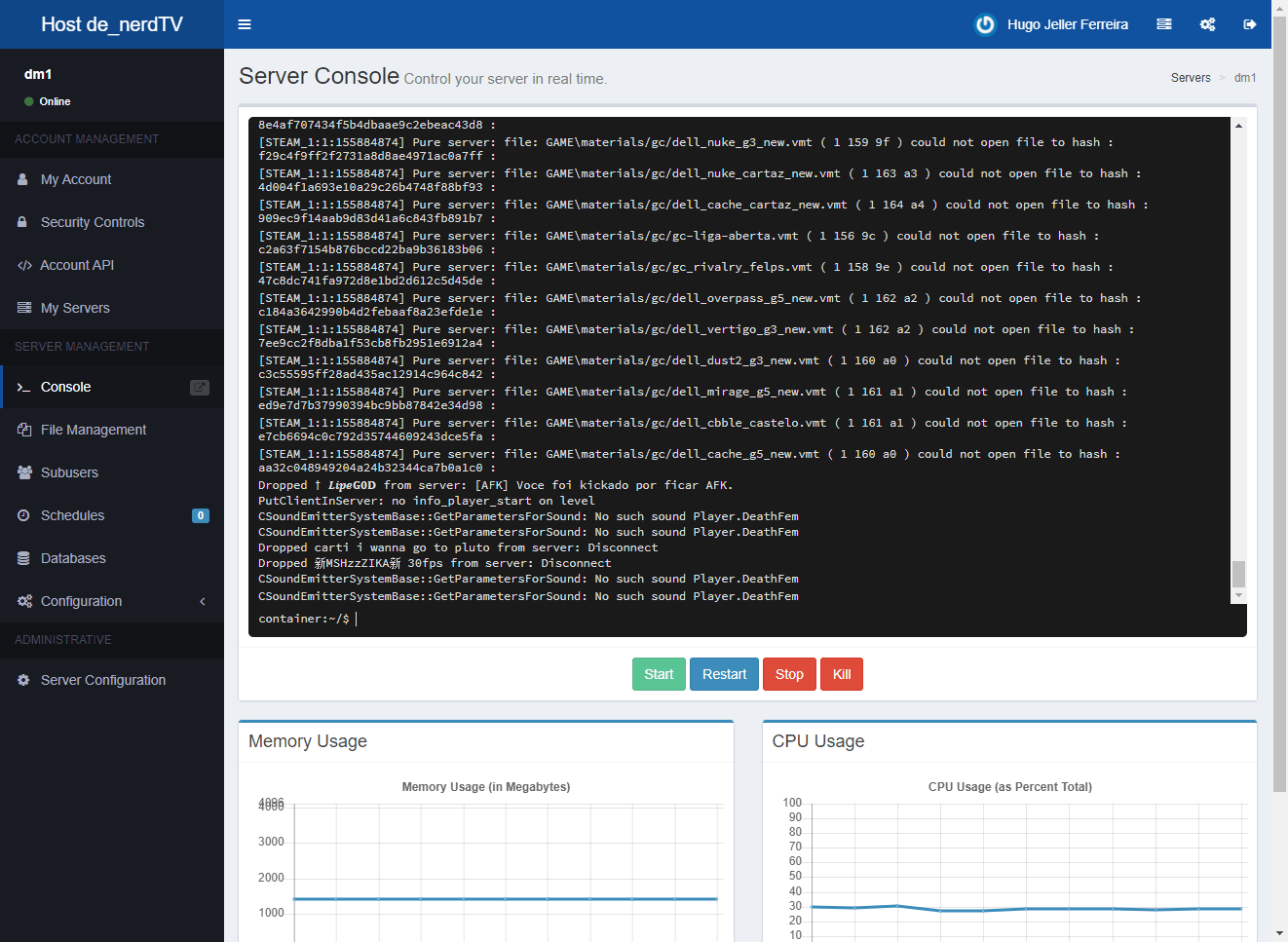Open File Management in sidebar
This screenshot has height=942, width=1288.
pyautogui.click(x=94, y=430)
